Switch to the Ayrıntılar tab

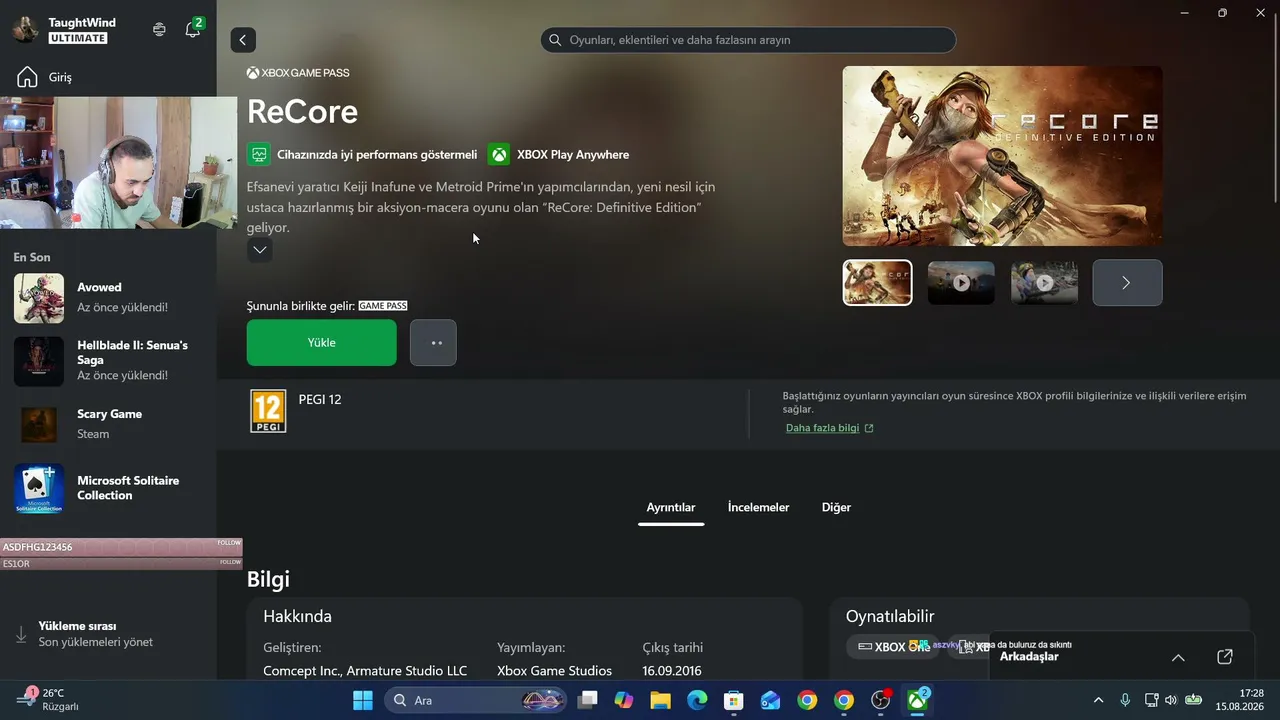671,508
